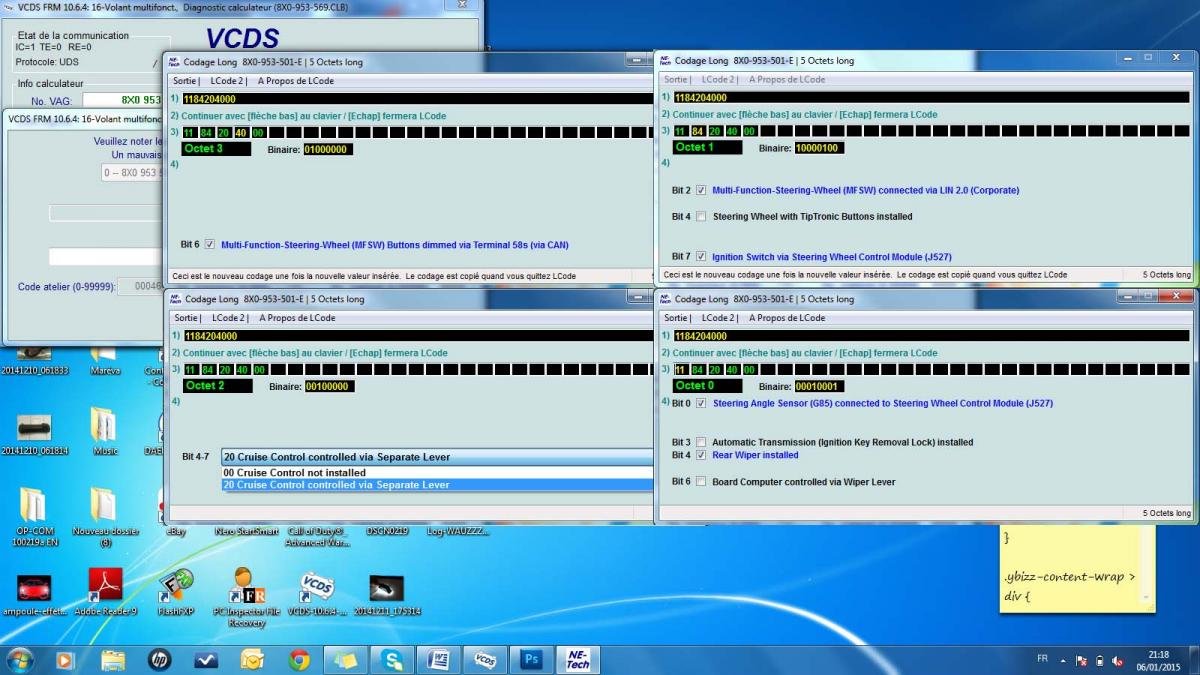The height and width of the screenshot is (675, 1200).
Task: Switch to Microsoft Word in taskbar
Action: pos(438,660)
